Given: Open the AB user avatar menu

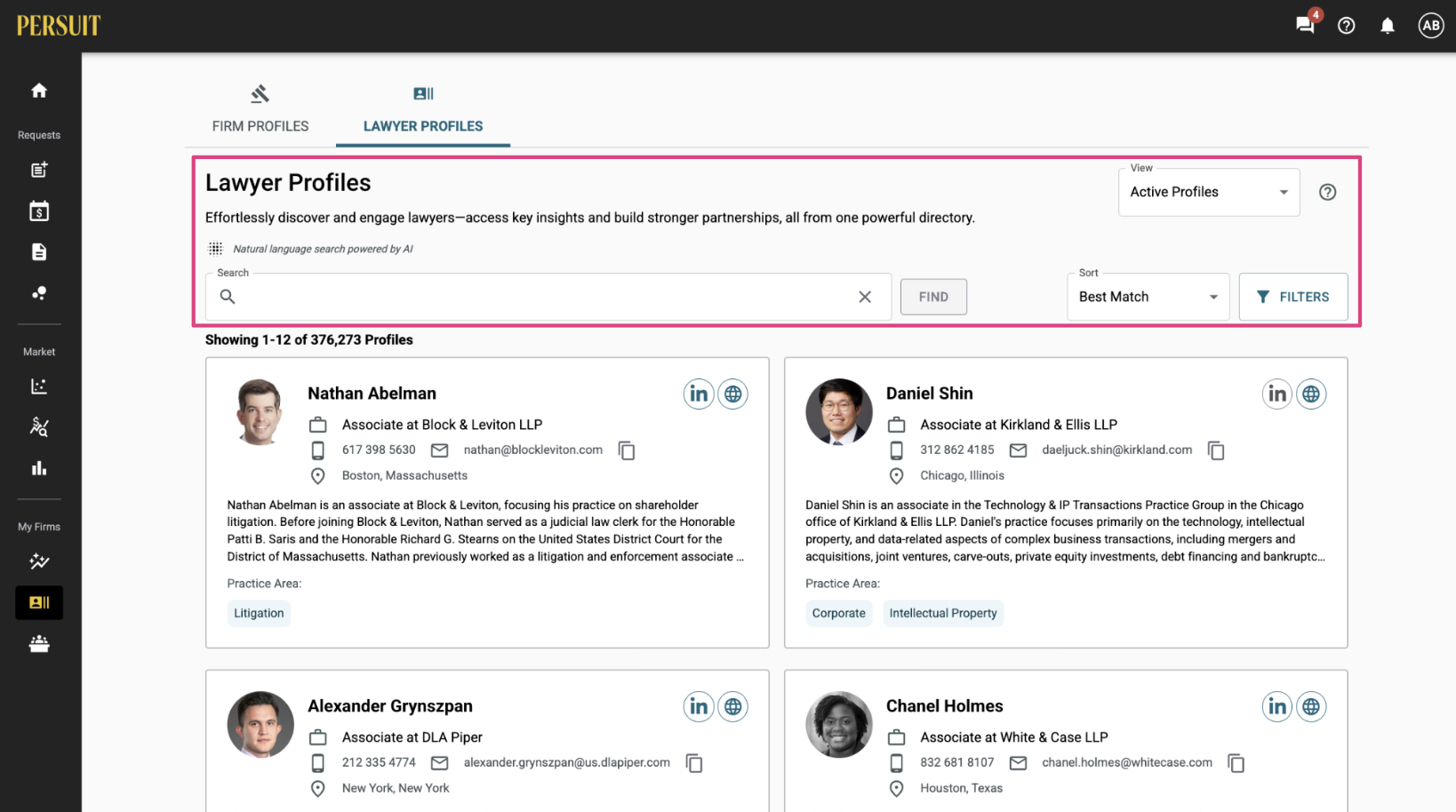Looking at the screenshot, I should coord(1430,26).
